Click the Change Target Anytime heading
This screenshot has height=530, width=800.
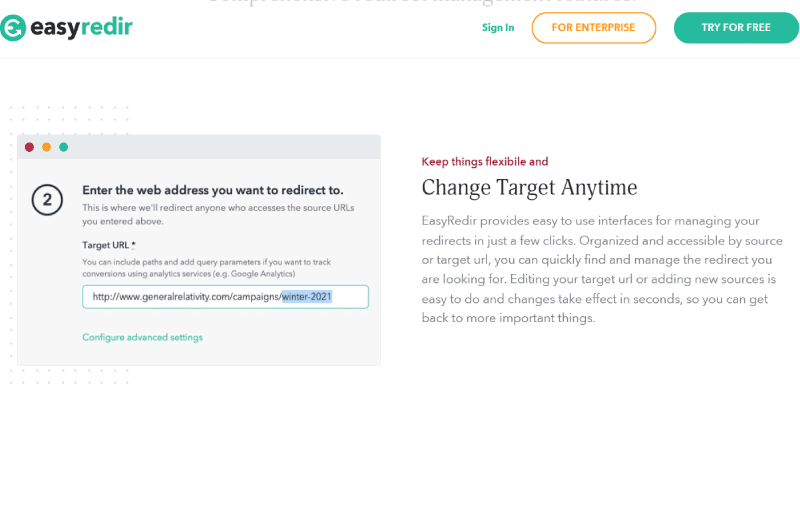[529, 188]
